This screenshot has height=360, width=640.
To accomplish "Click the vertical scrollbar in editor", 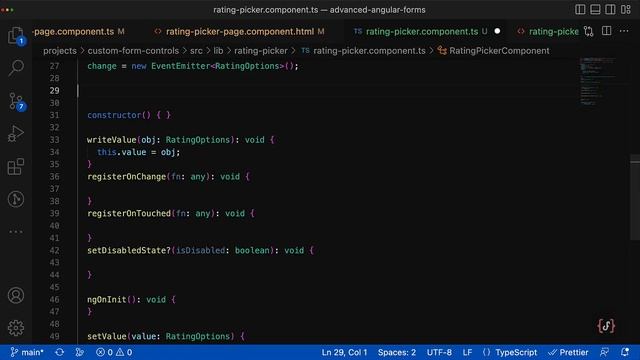I will click(x=635, y=198).
